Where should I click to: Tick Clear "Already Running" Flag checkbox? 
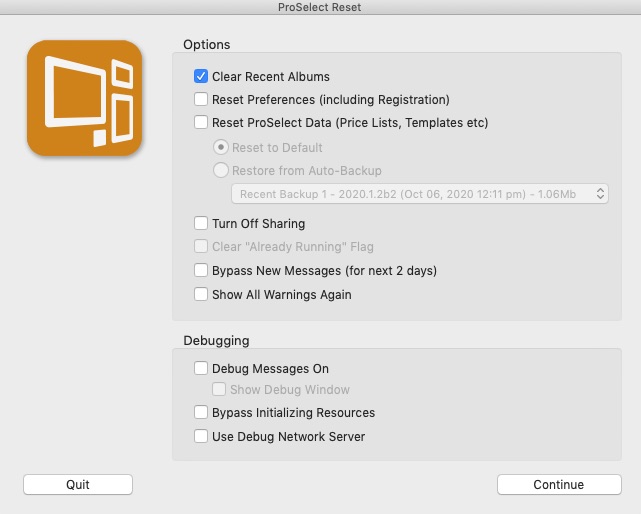point(201,247)
